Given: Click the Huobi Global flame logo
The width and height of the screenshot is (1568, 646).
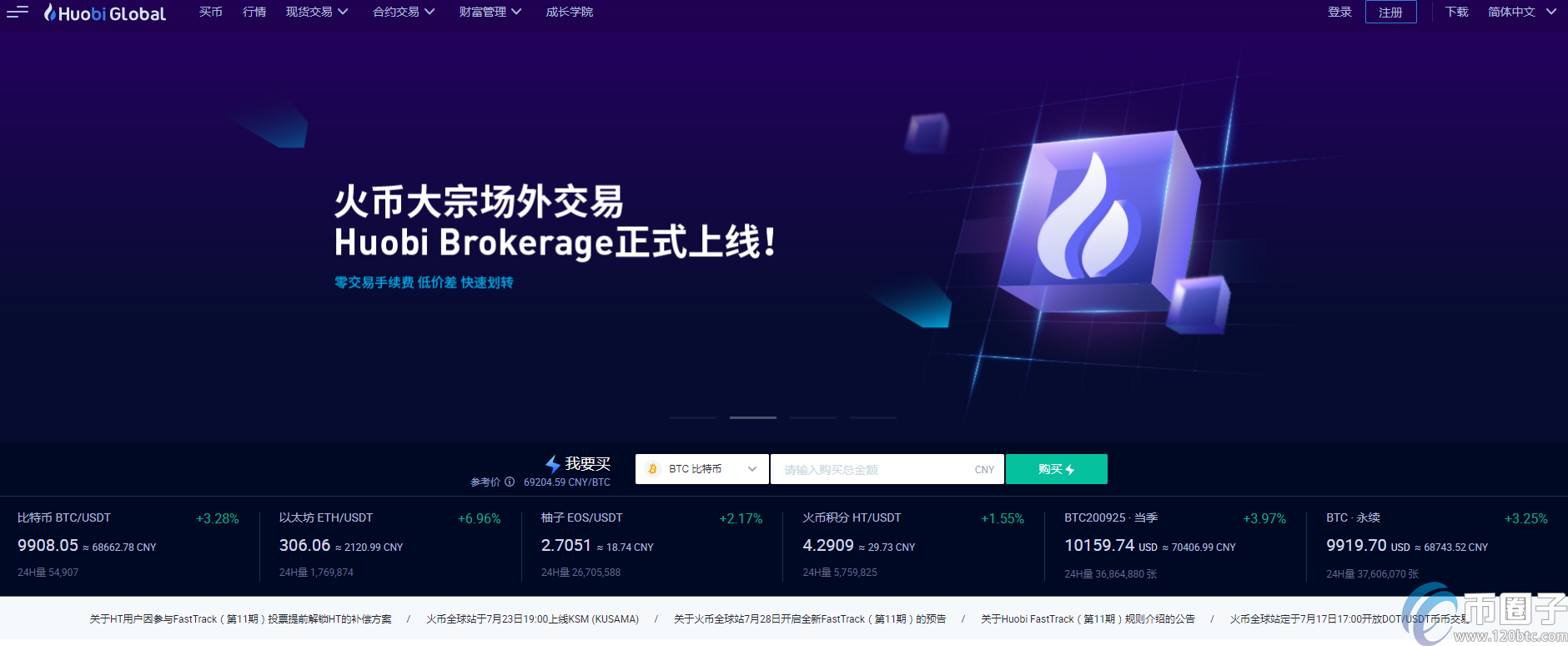Looking at the screenshot, I should pos(50,13).
